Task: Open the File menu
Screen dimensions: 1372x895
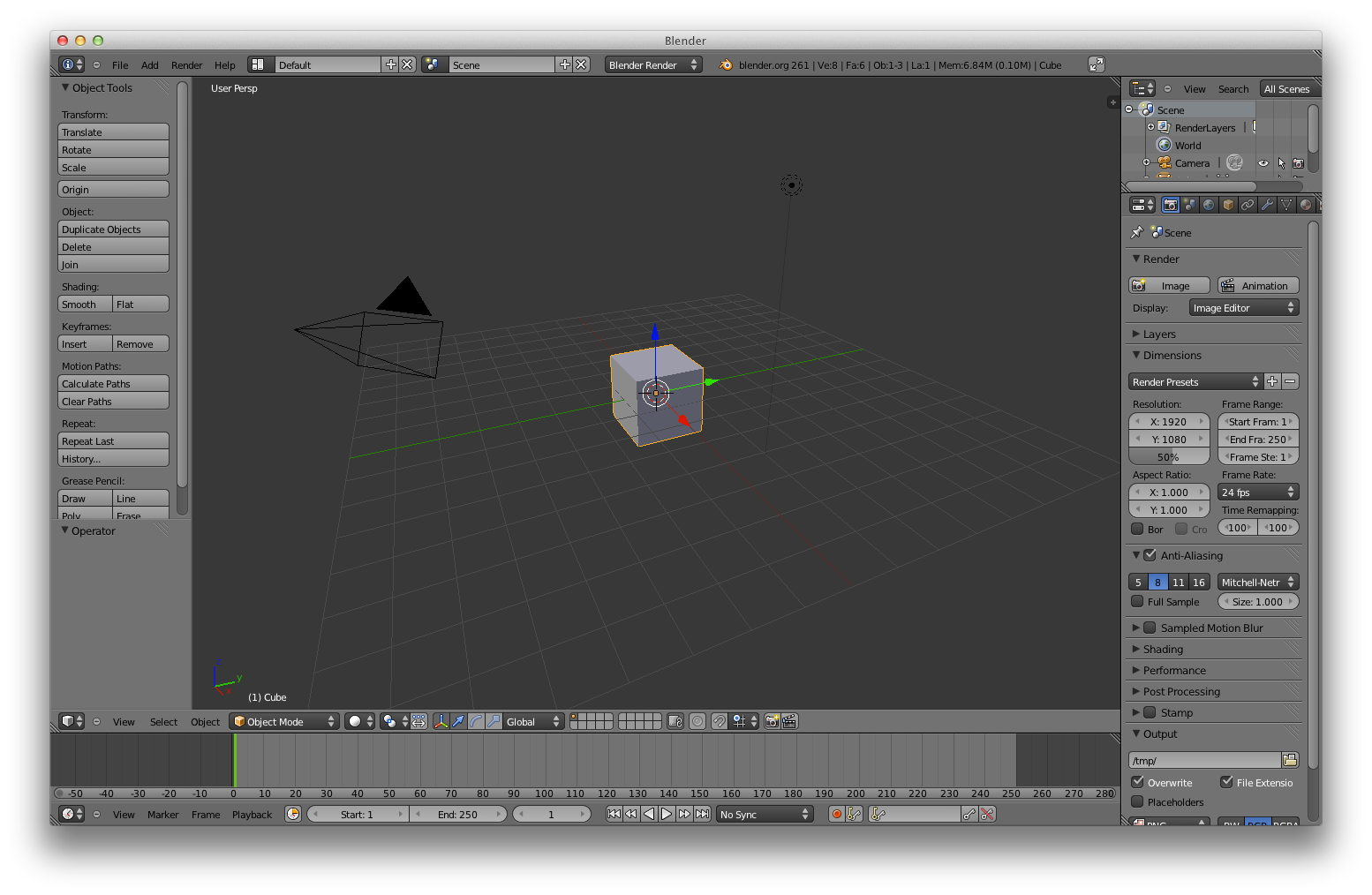Action: click(x=120, y=64)
